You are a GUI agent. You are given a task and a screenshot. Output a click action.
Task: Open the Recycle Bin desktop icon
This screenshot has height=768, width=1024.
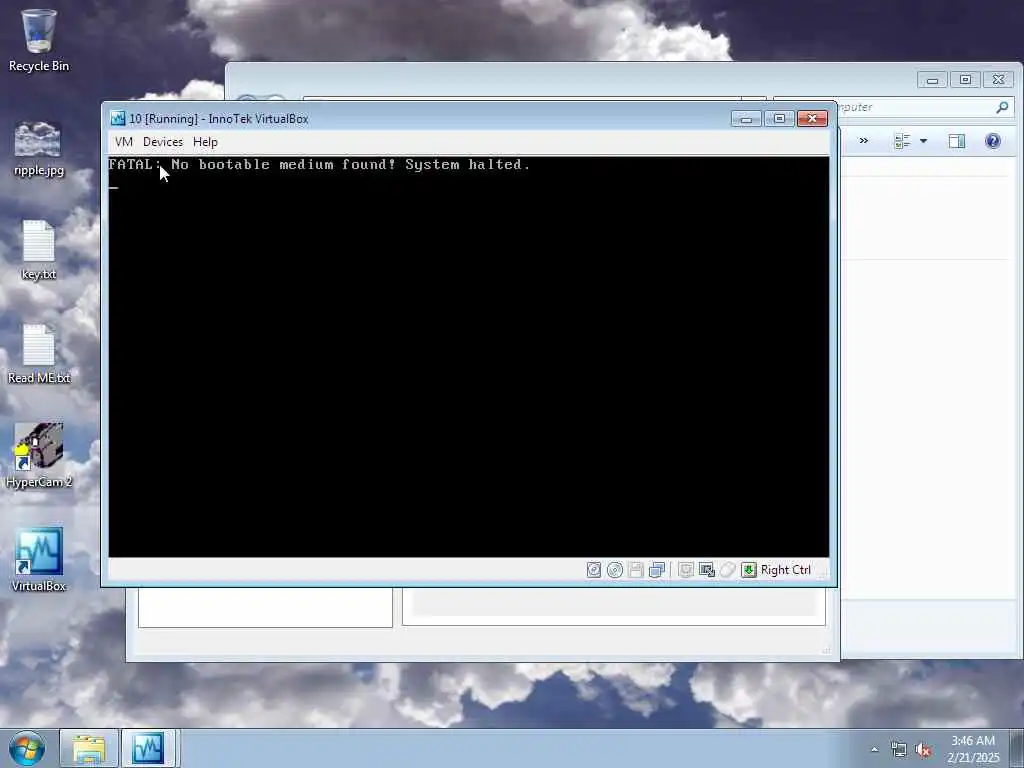(x=39, y=40)
